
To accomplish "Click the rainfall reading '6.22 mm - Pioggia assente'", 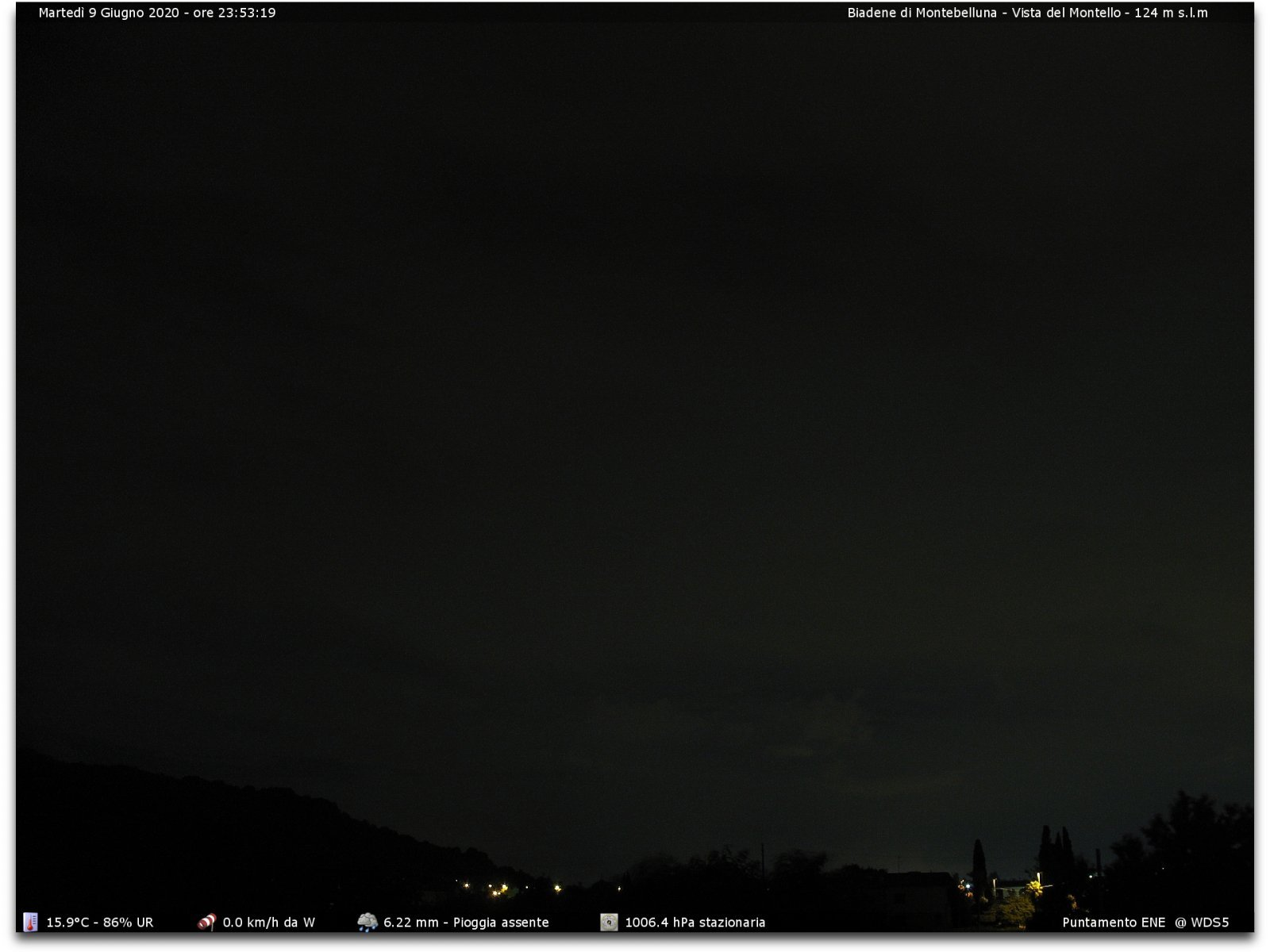I will pyautogui.click(x=466, y=923).
